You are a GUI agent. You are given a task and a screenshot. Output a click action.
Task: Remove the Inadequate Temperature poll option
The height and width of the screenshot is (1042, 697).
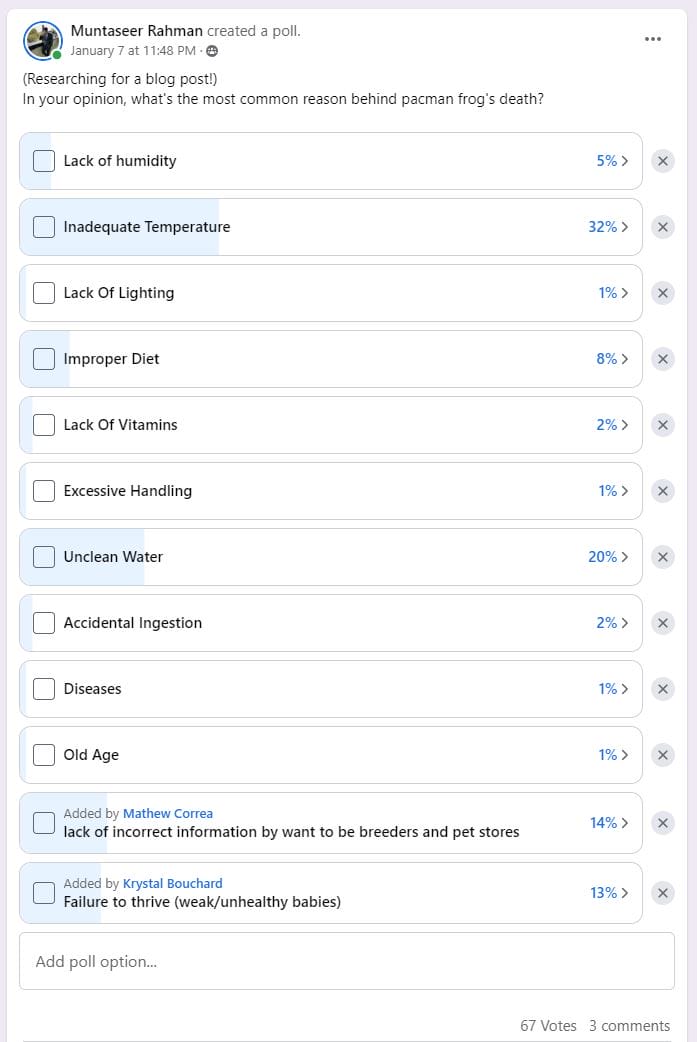663,227
